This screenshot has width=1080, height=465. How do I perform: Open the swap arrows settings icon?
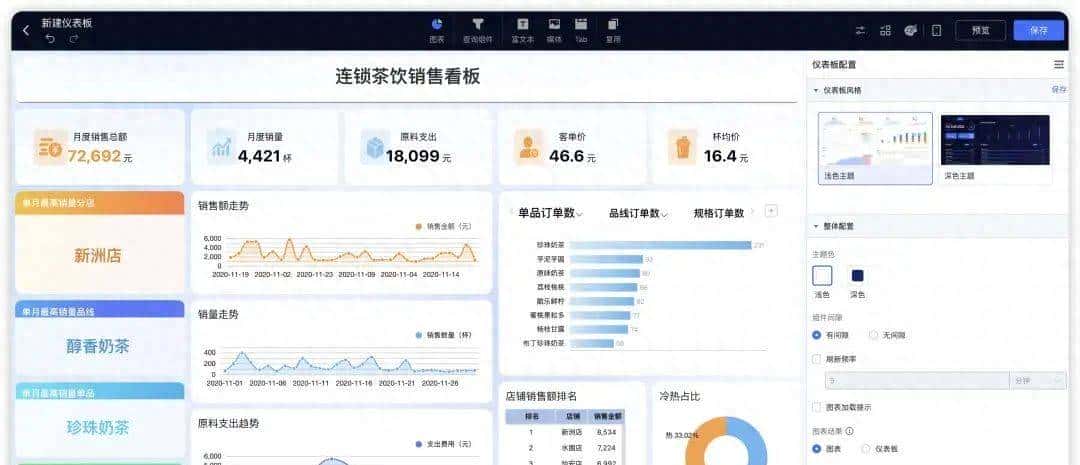coord(860,30)
